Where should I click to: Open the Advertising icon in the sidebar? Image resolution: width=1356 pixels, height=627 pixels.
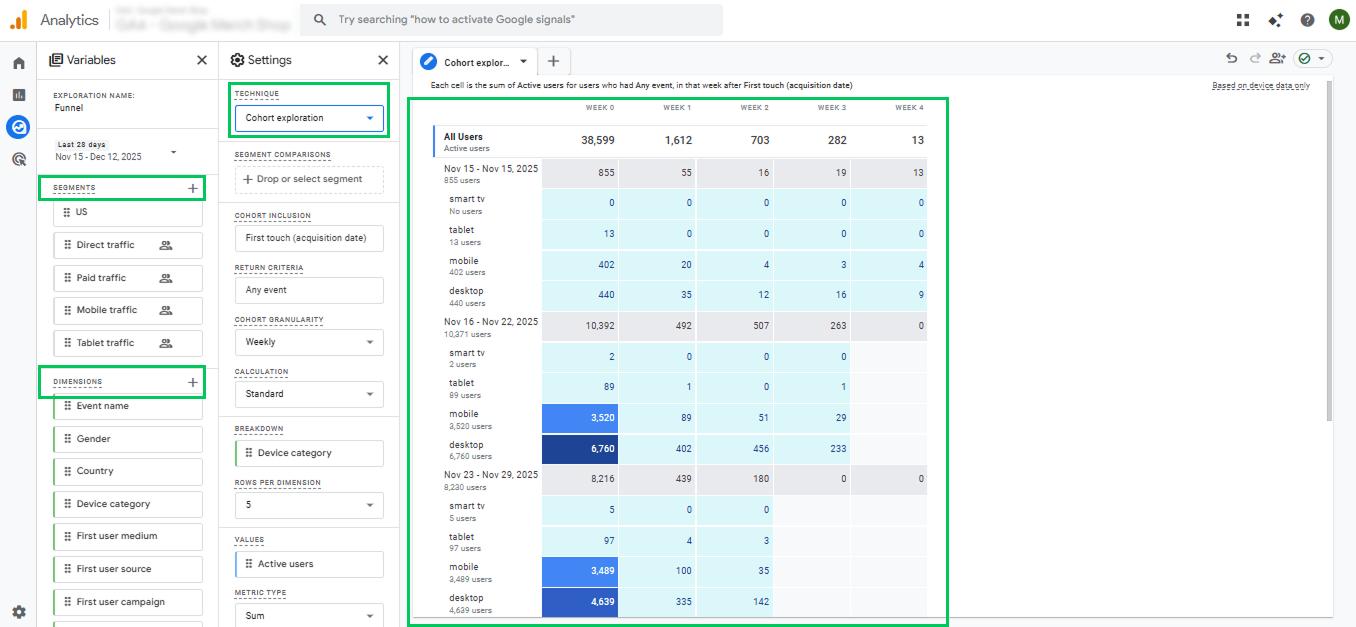(x=18, y=159)
